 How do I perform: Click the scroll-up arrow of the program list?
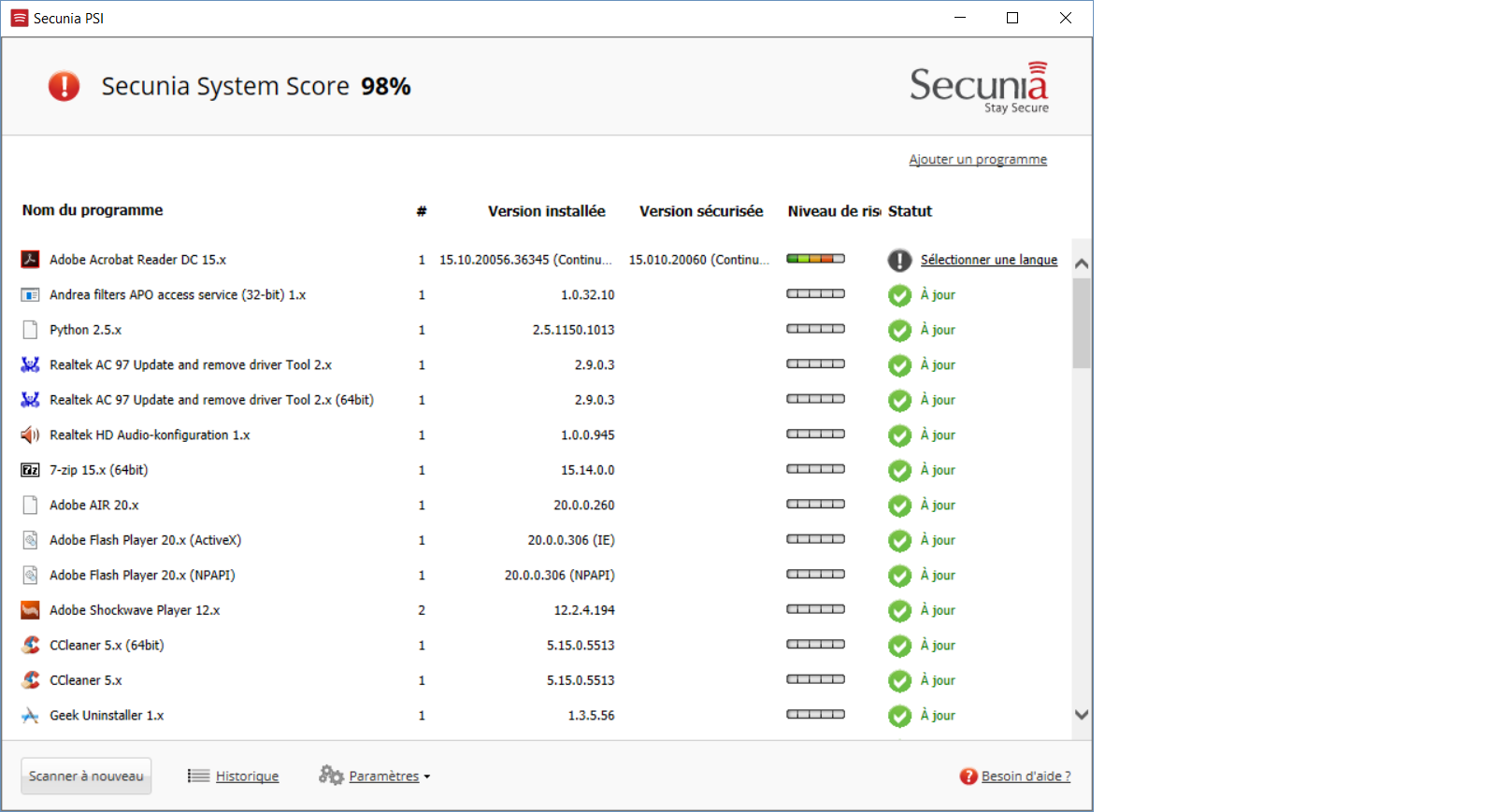click(x=1082, y=264)
